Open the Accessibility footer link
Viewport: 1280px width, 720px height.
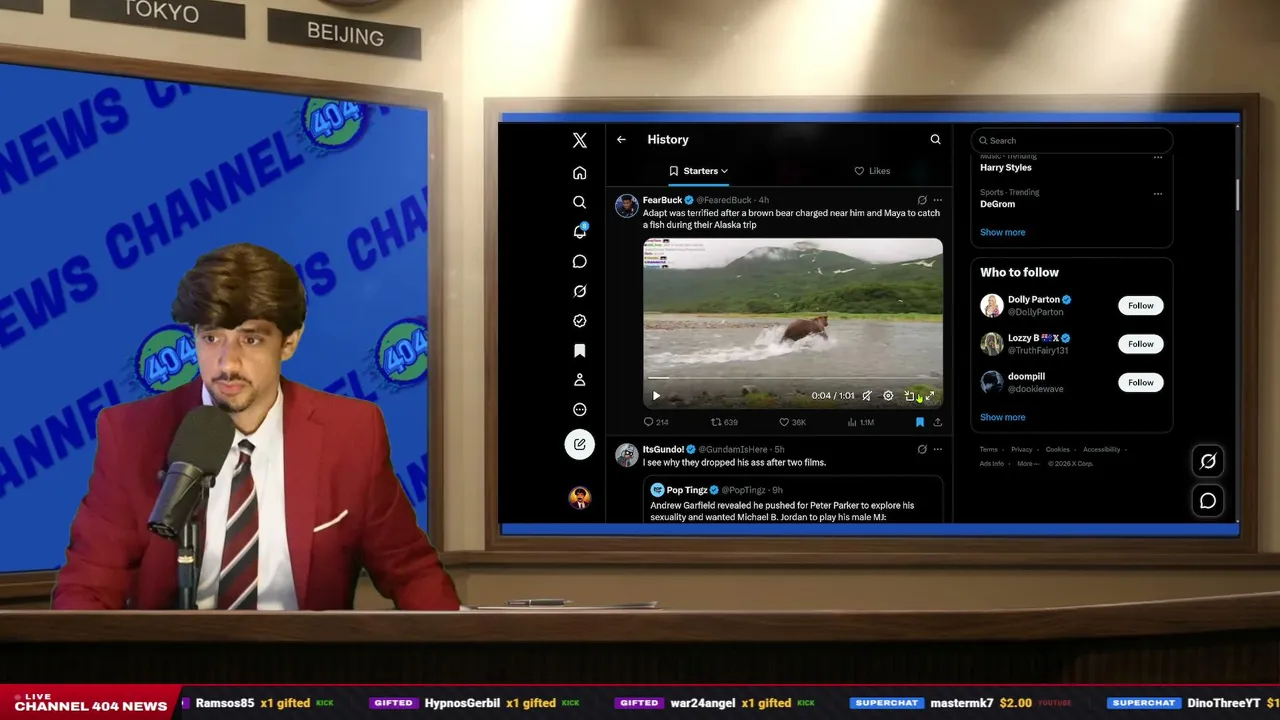click(x=1102, y=450)
